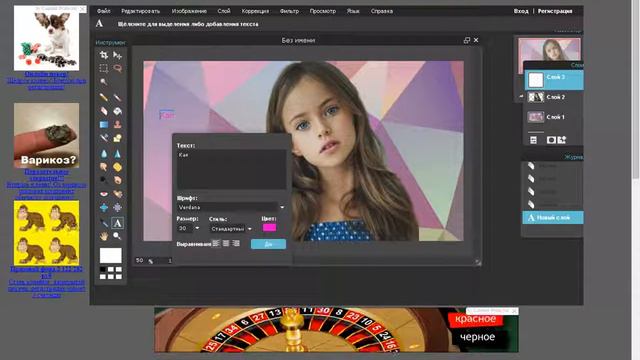Screen dimensions: 640x360
Task: Open the Изображение menu
Action: [x=189, y=11]
